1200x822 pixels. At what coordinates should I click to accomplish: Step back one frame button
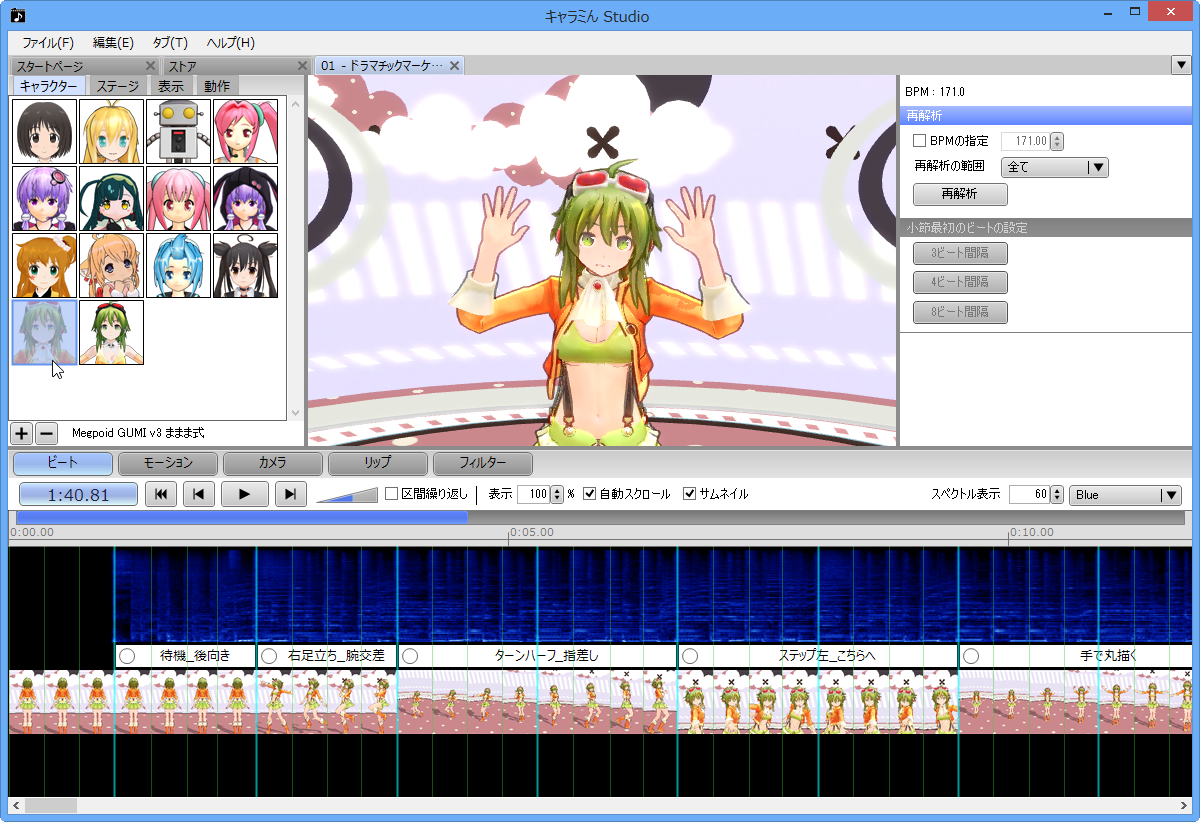[x=199, y=493]
